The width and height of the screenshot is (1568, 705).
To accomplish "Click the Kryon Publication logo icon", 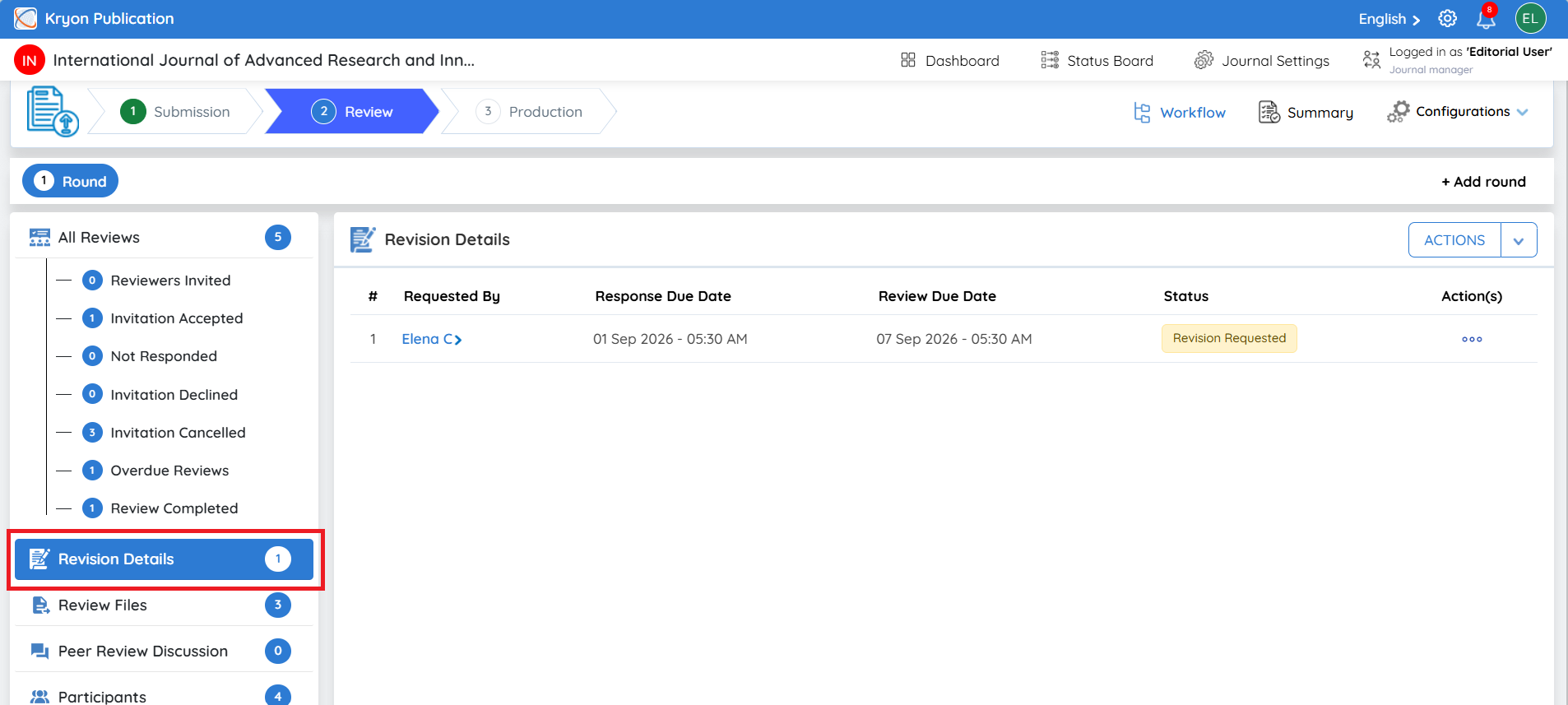I will pos(26,18).
